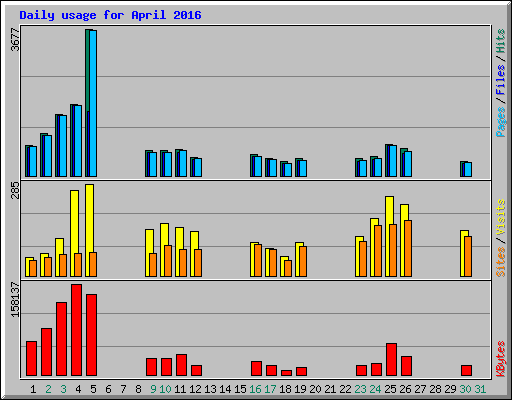Click day label 7 on the x-axis

(123, 389)
